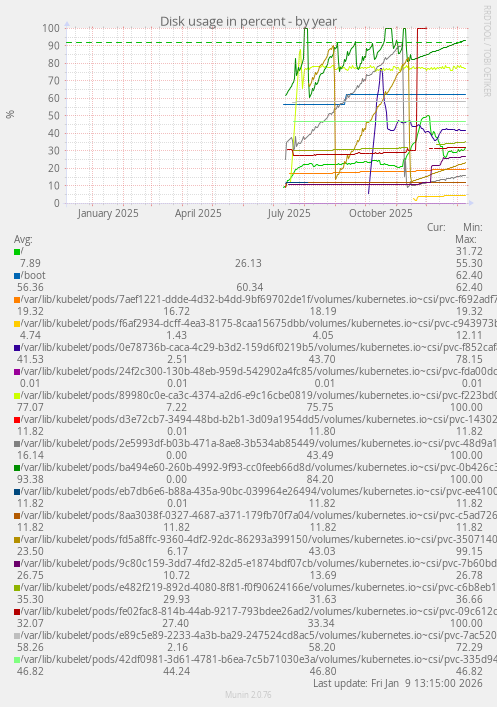Viewport: 497px width, 707px height.
Task: Click the value 36.66
Action: [469, 599]
